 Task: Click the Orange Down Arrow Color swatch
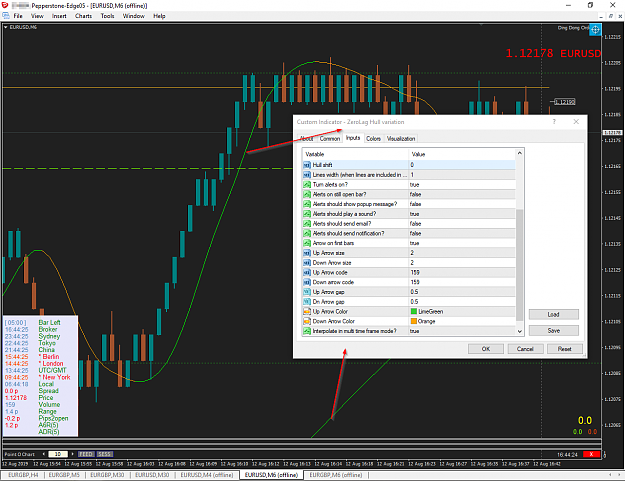[x=414, y=321]
